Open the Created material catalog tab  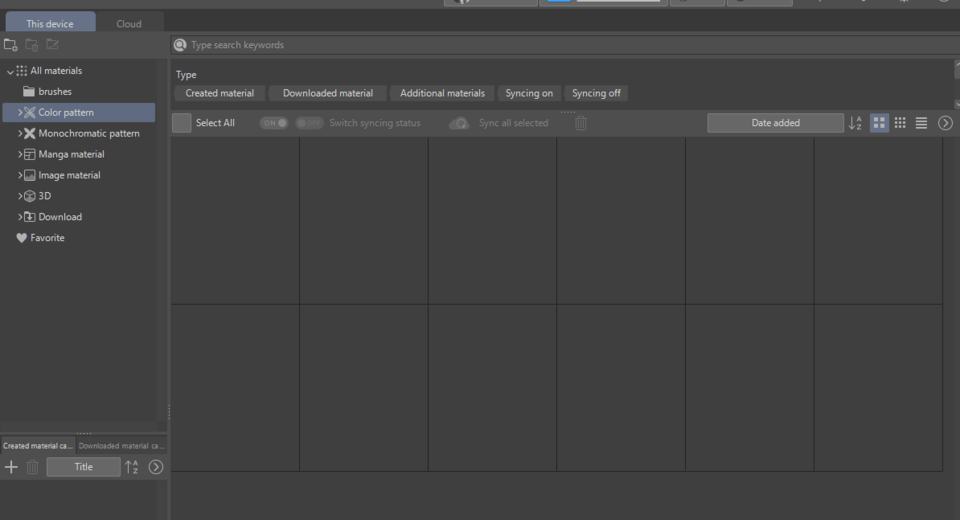click(38, 446)
